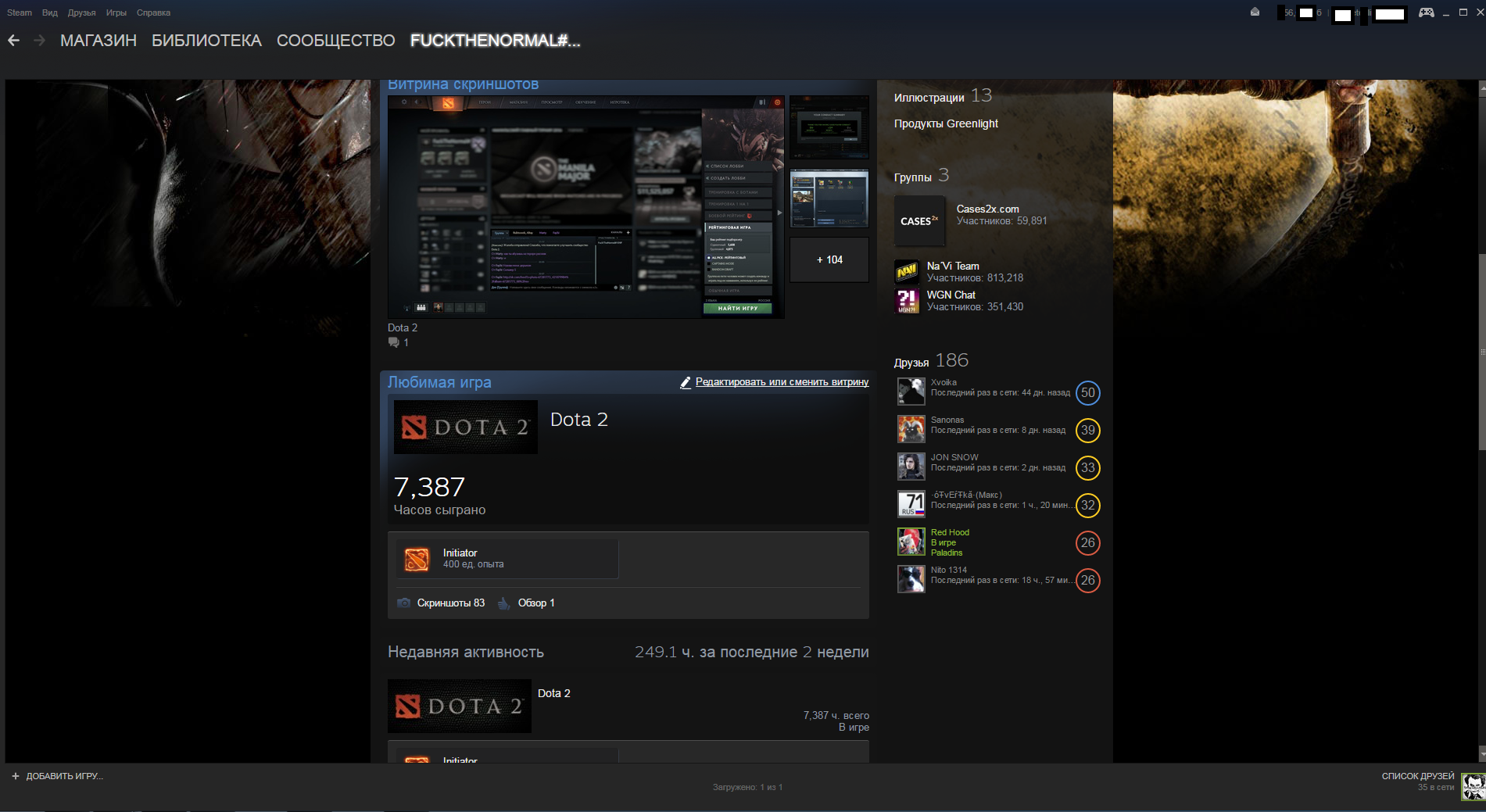Open level 33 badge next to JON SNOW
1486x812 pixels.
[x=1087, y=468]
